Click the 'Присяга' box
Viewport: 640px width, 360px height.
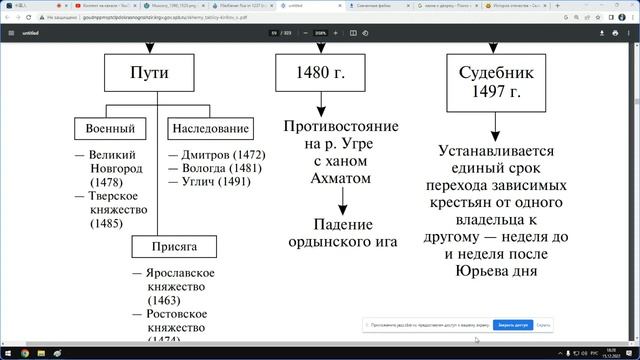[x=174, y=247]
